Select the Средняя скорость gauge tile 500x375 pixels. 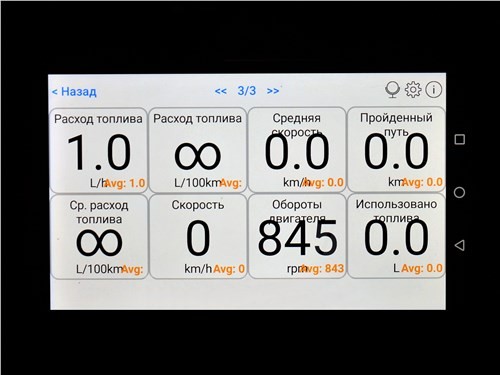point(297,150)
